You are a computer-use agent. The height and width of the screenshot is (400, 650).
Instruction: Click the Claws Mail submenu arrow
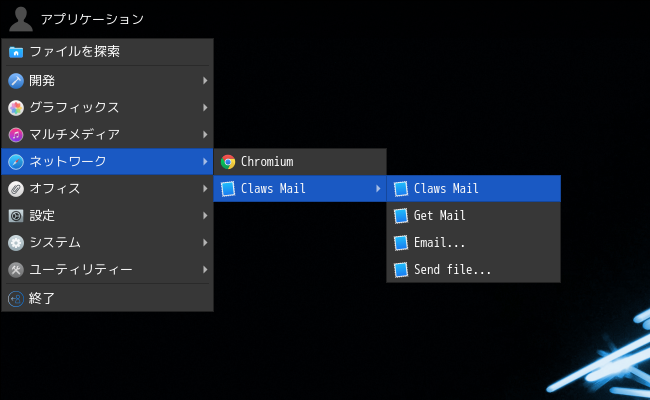378,188
